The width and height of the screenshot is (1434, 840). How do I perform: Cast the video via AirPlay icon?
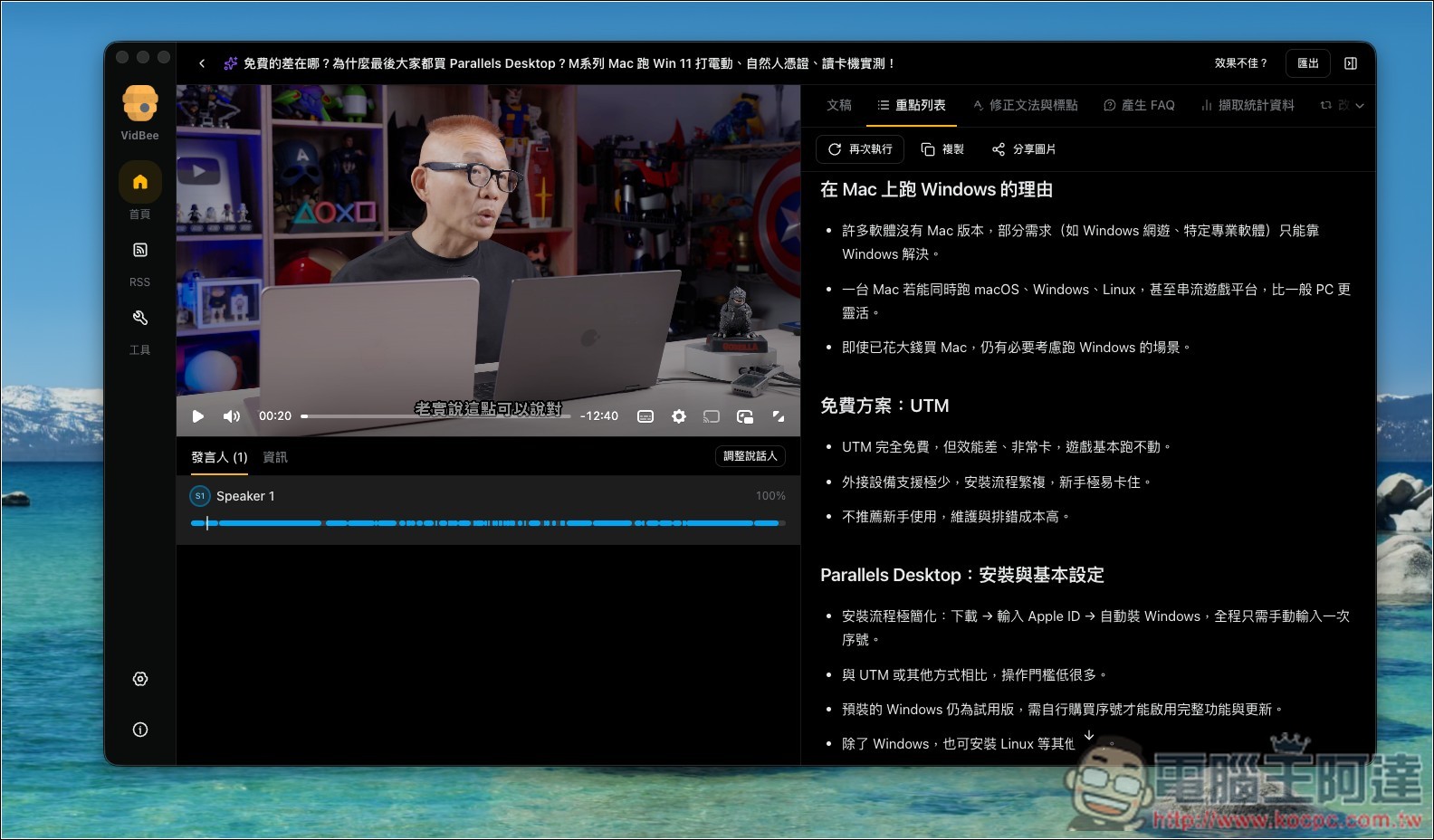(712, 416)
